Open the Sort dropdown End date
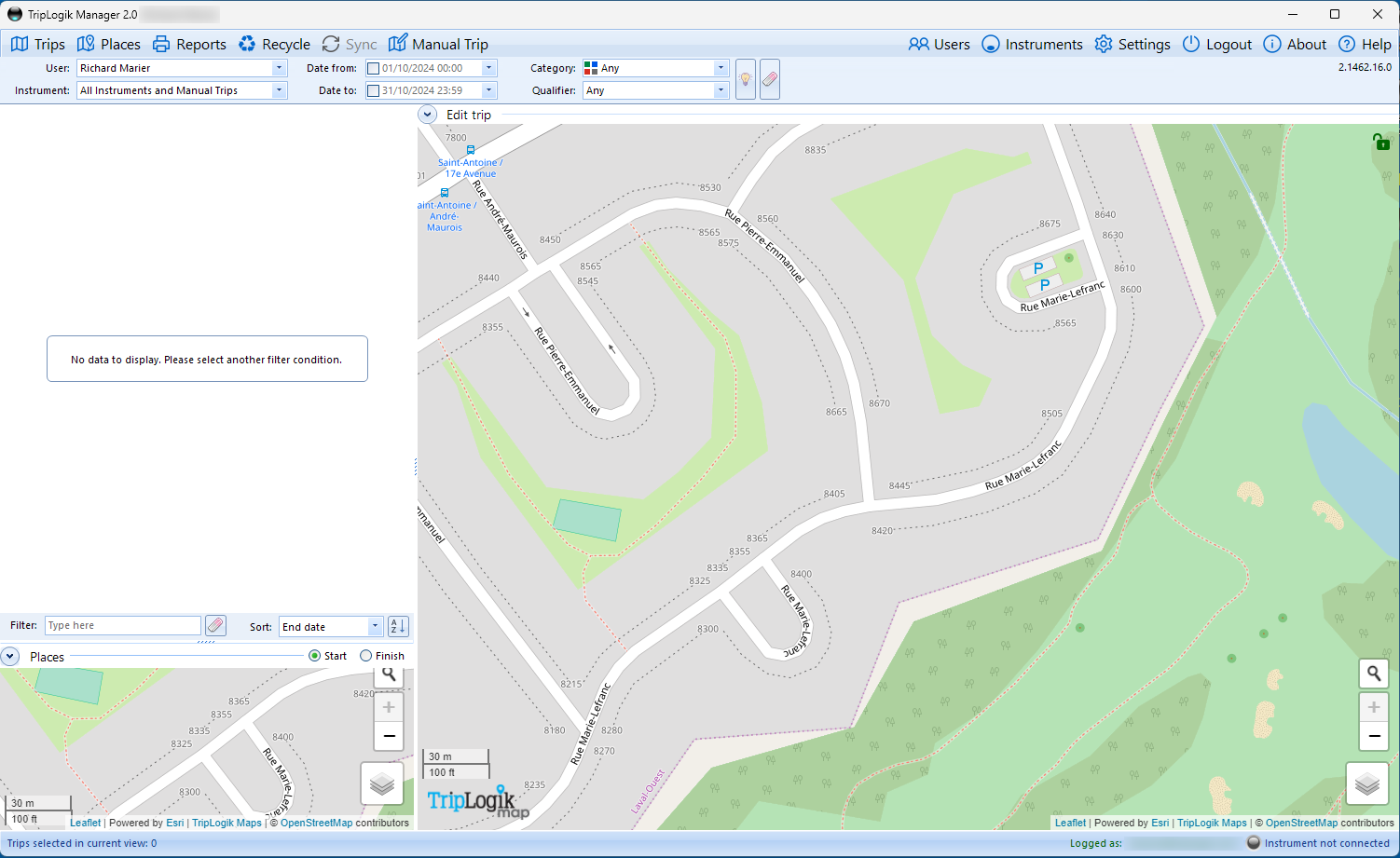 (330, 627)
